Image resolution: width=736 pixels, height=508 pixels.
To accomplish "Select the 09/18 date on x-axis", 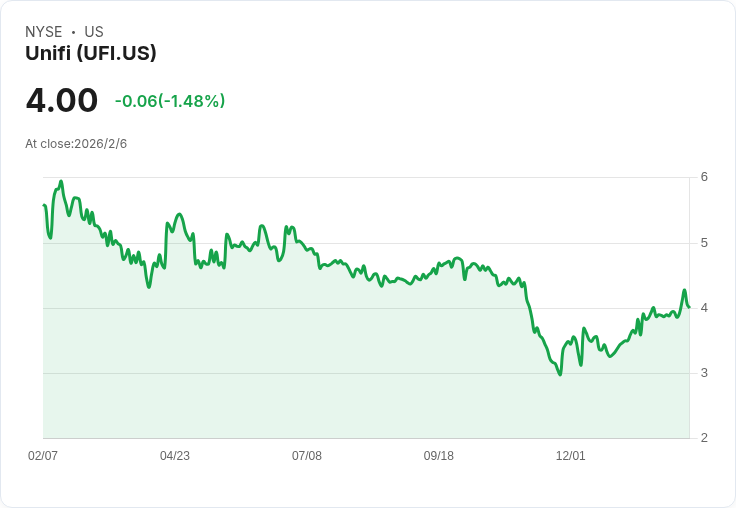I will pos(439,456).
